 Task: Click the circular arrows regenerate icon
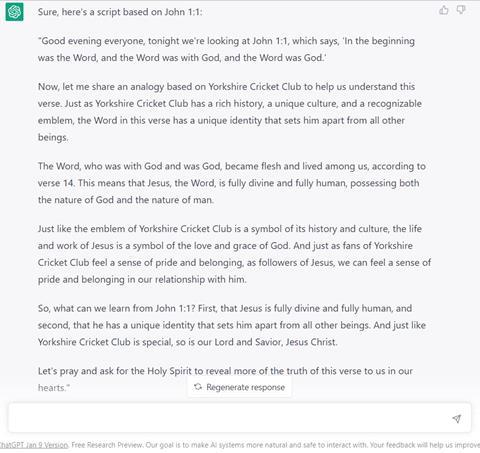click(198, 387)
